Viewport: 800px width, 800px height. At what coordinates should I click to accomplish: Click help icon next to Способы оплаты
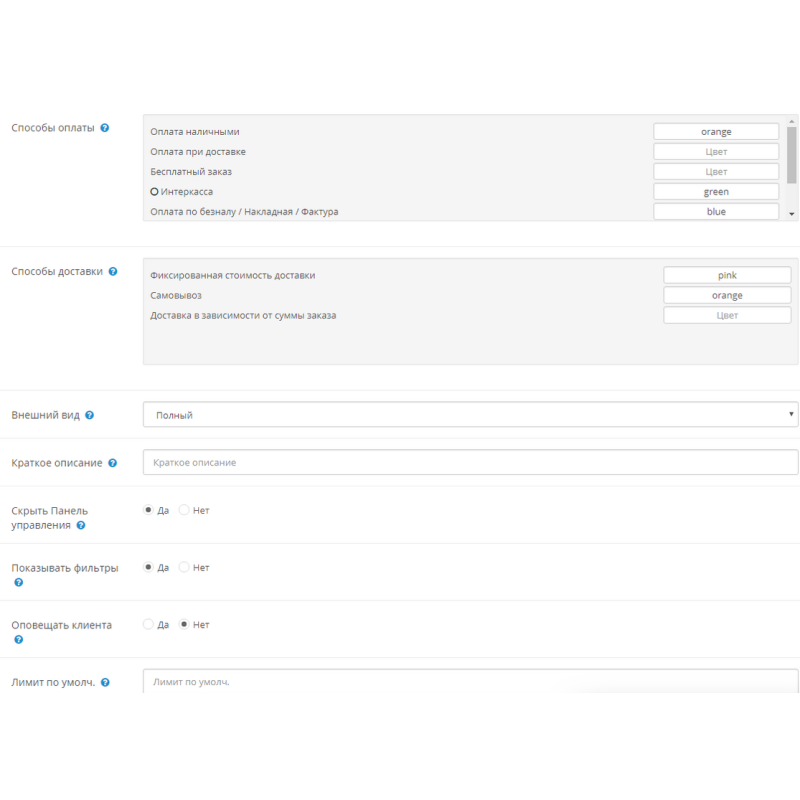pyautogui.click(x=105, y=128)
